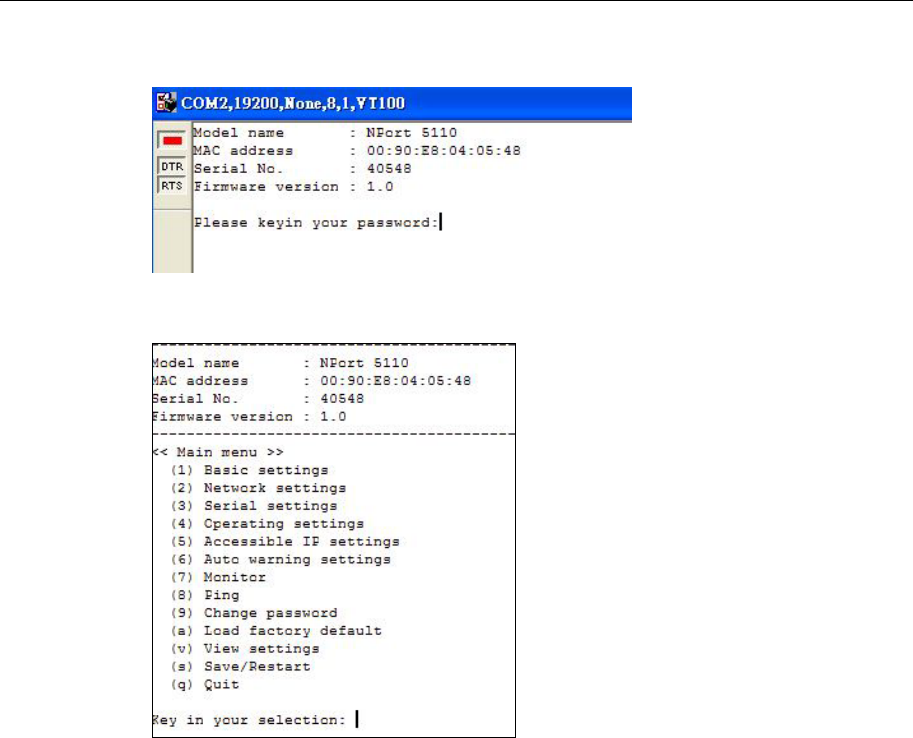Toggle the RTS signal button
The height and width of the screenshot is (738, 913).
pos(172,185)
